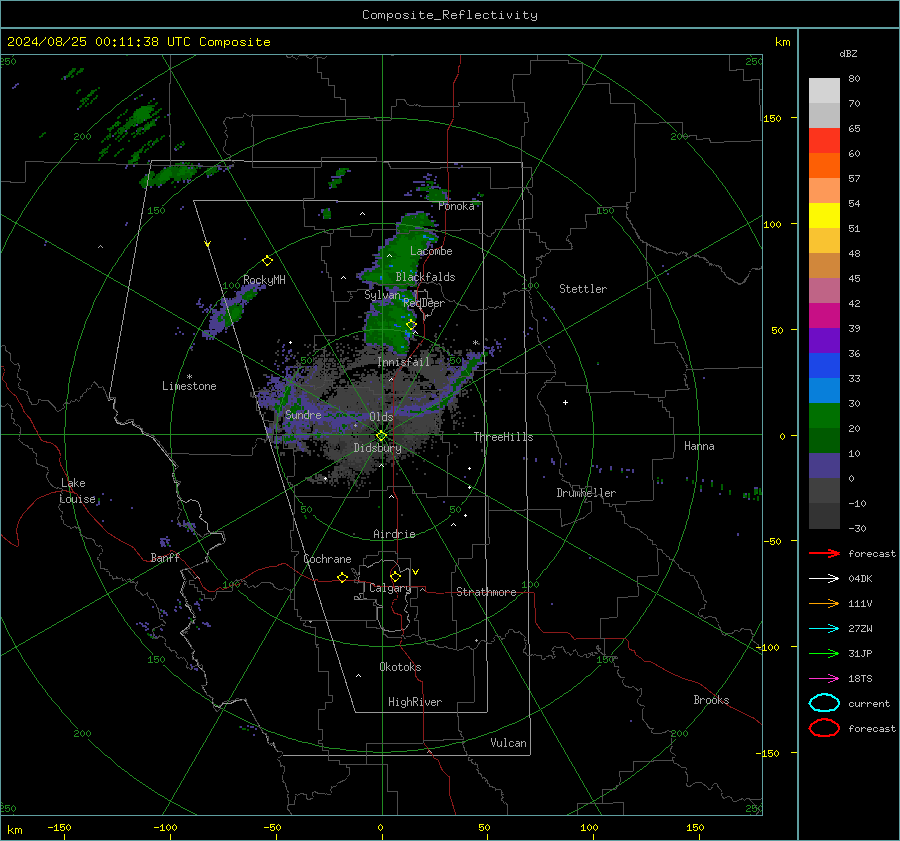
Task: Click the Blackfalds city label
Action: click(425, 277)
